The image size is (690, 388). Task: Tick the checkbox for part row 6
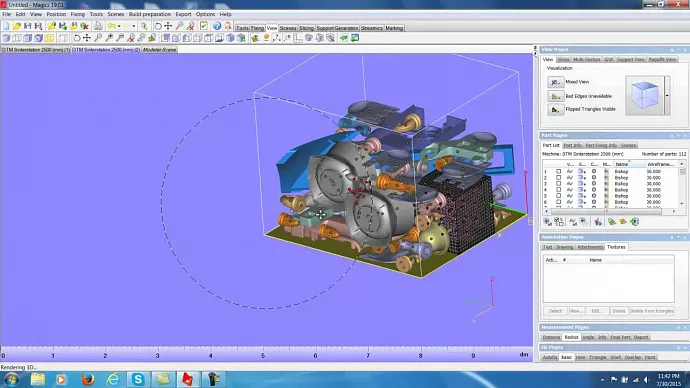tap(558, 202)
